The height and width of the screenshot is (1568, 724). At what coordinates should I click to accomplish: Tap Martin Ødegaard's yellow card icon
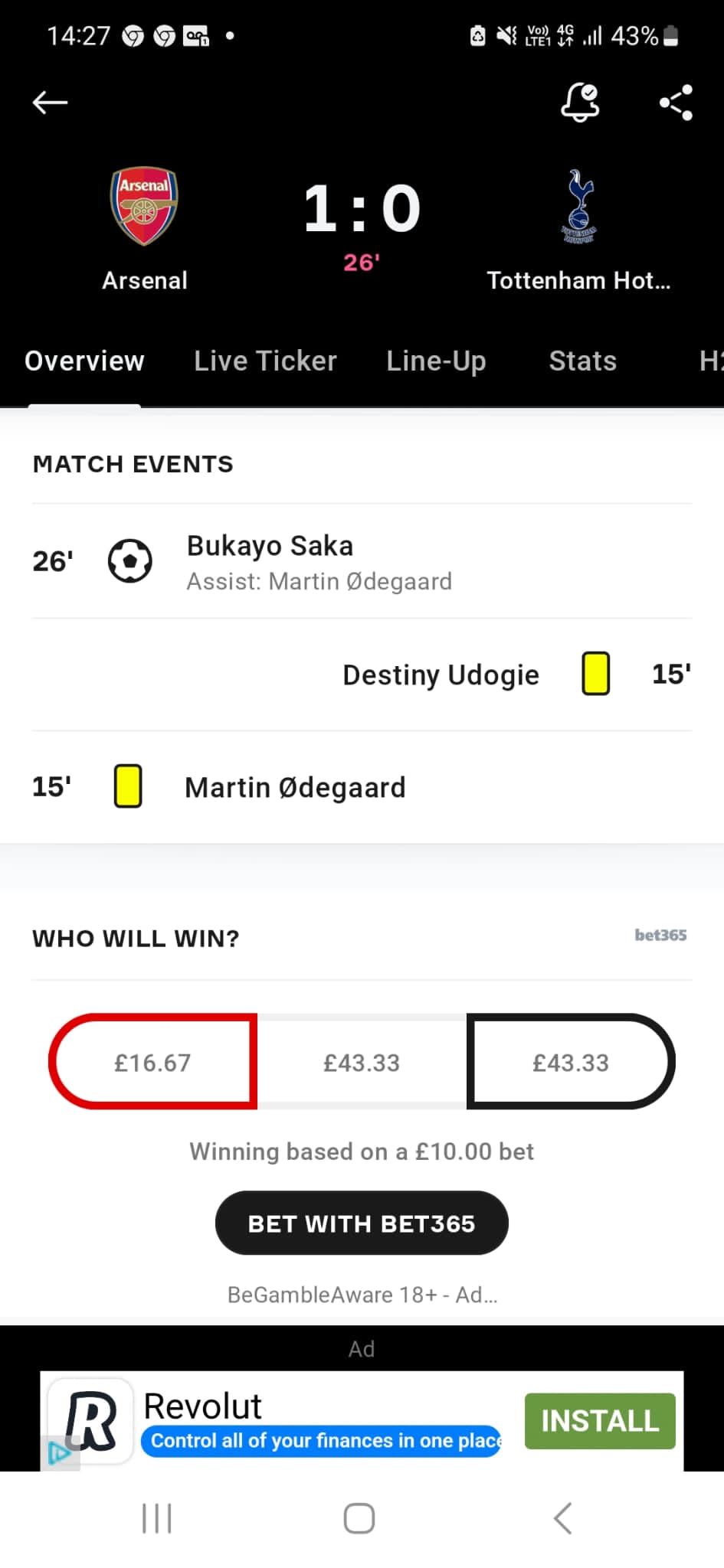[x=128, y=786]
